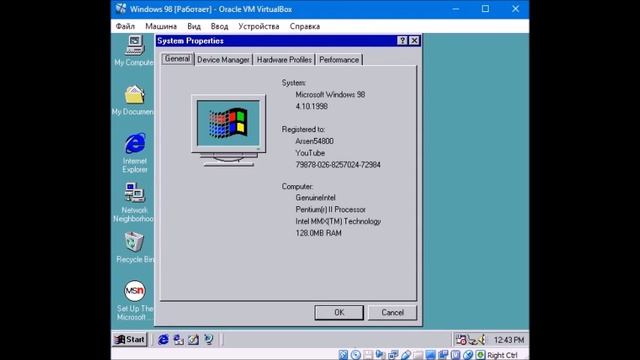Dismiss System Properties with Cancel
This screenshot has height=360, width=640.
(x=392, y=313)
